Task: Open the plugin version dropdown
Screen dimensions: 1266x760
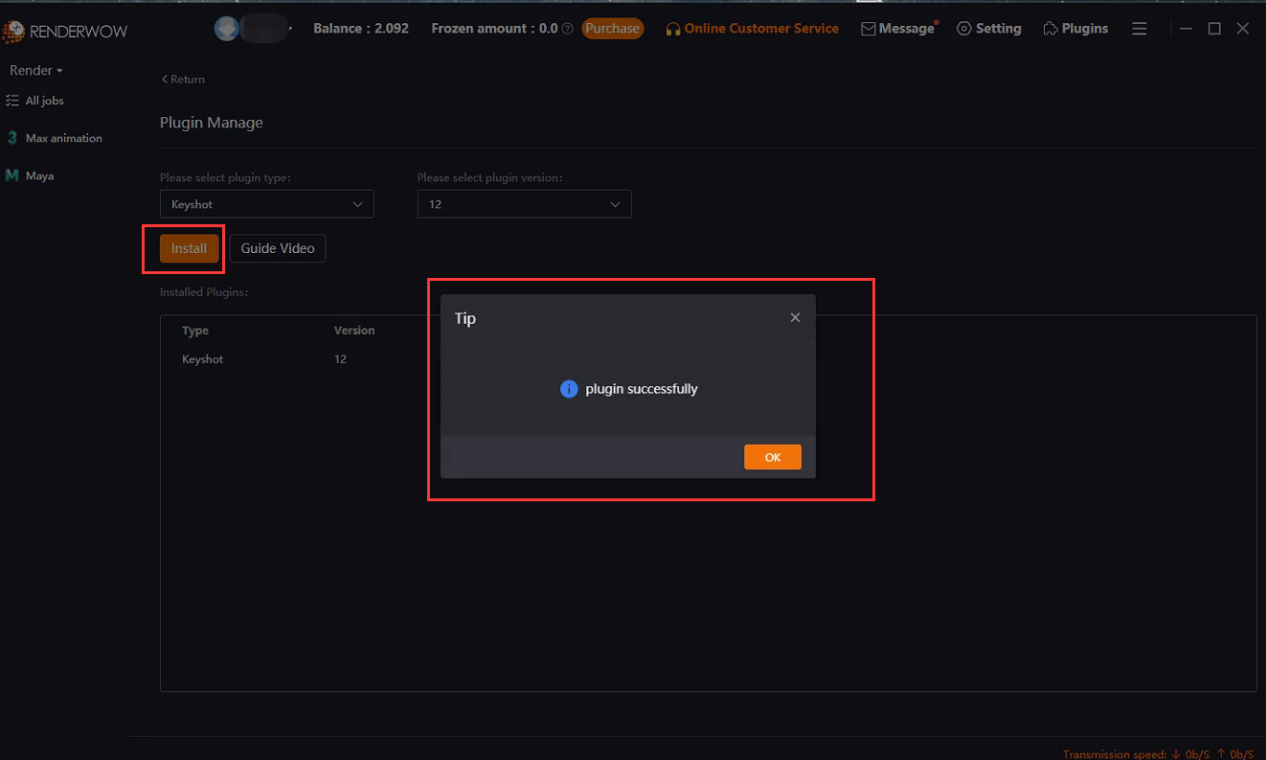Action: pyautogui.click(x=524, y=203)
